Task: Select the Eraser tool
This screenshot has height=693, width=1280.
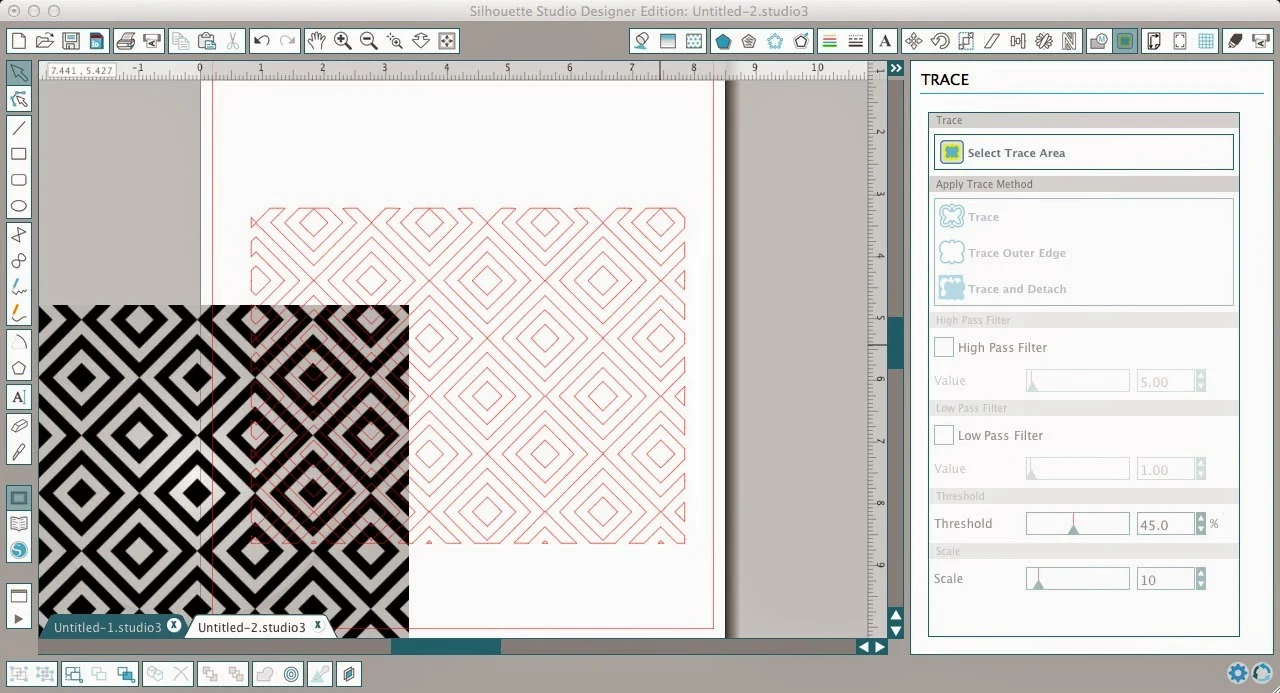Action: (17, 424)
